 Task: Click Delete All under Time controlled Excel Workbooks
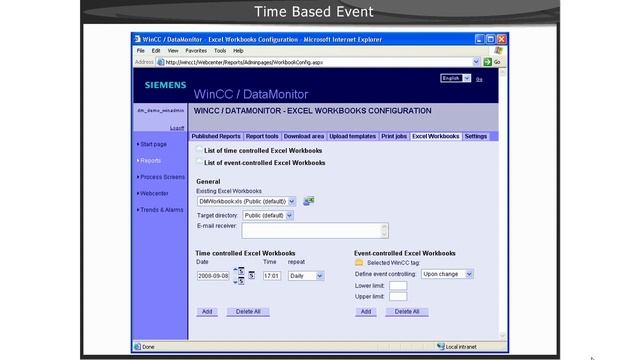248,312
